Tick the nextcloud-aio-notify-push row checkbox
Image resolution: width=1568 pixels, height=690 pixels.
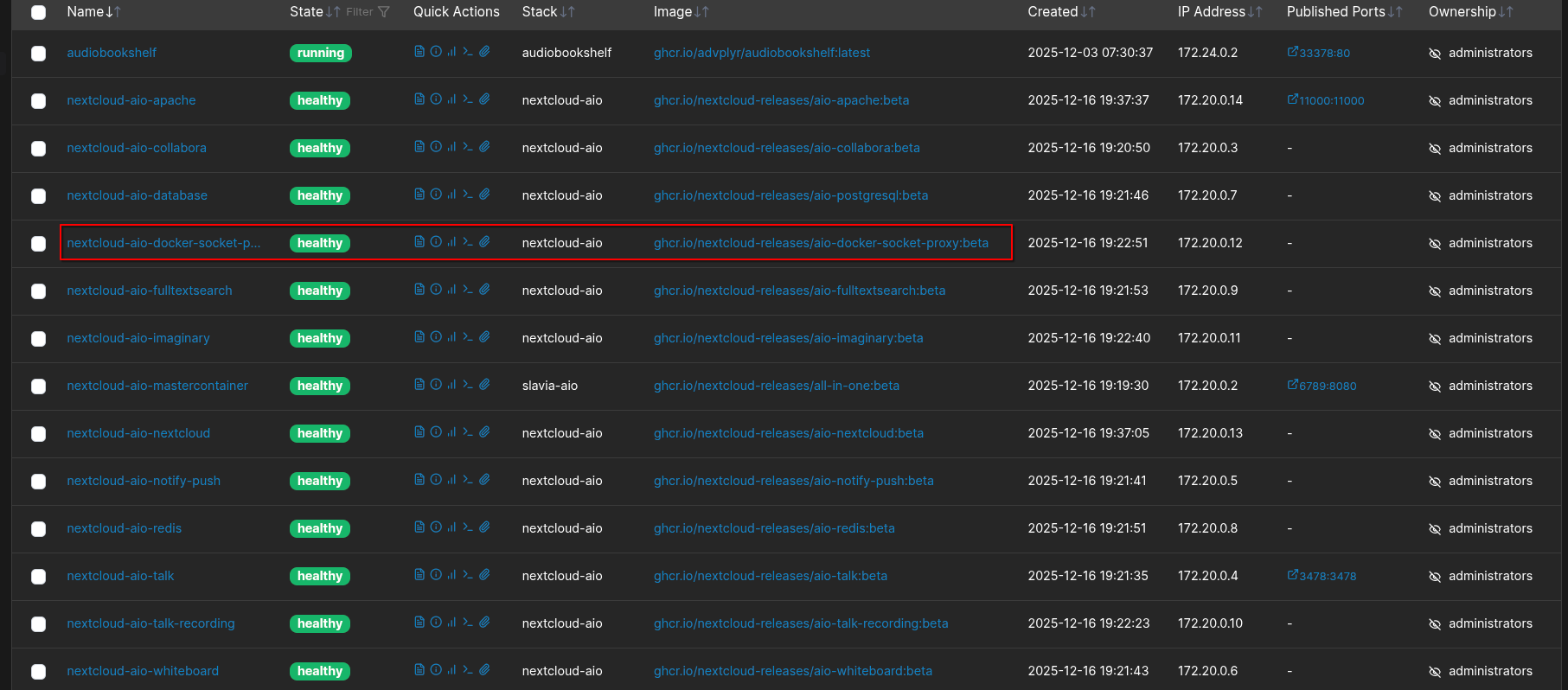click(38, 481)
